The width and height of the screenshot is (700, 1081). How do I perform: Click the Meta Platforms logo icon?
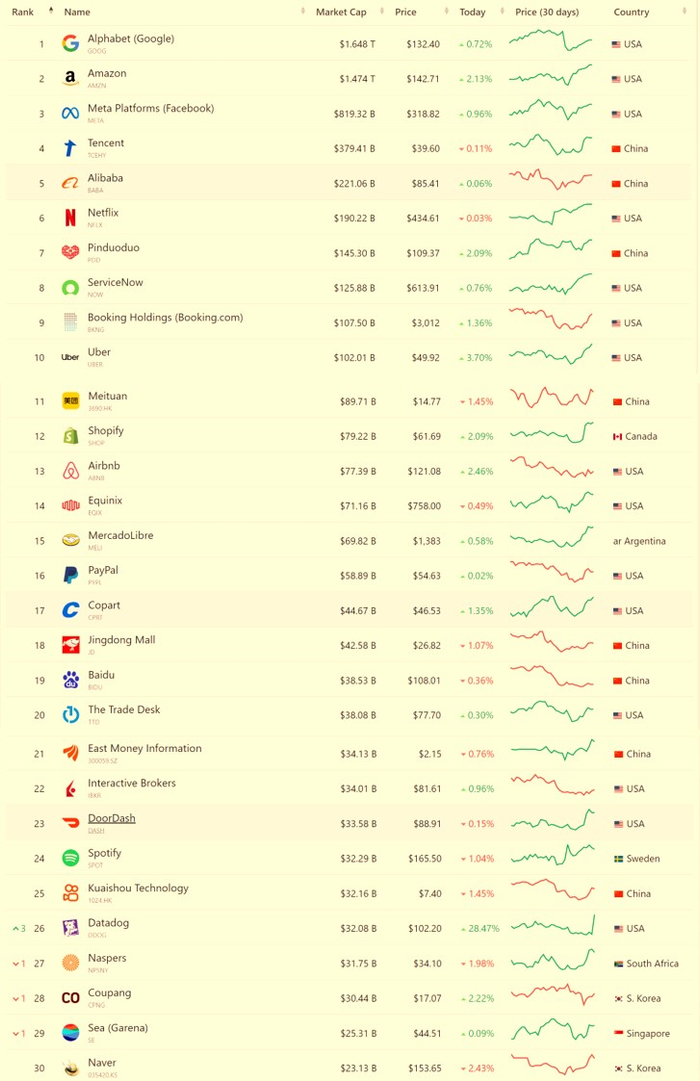(70, 114)
